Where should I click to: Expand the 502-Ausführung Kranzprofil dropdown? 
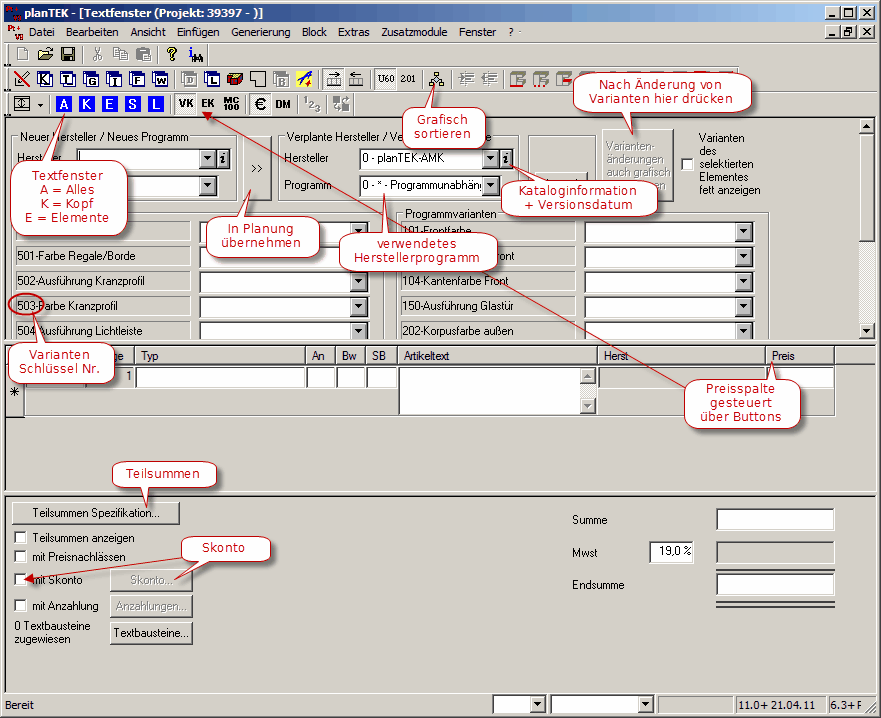[359, 282]
